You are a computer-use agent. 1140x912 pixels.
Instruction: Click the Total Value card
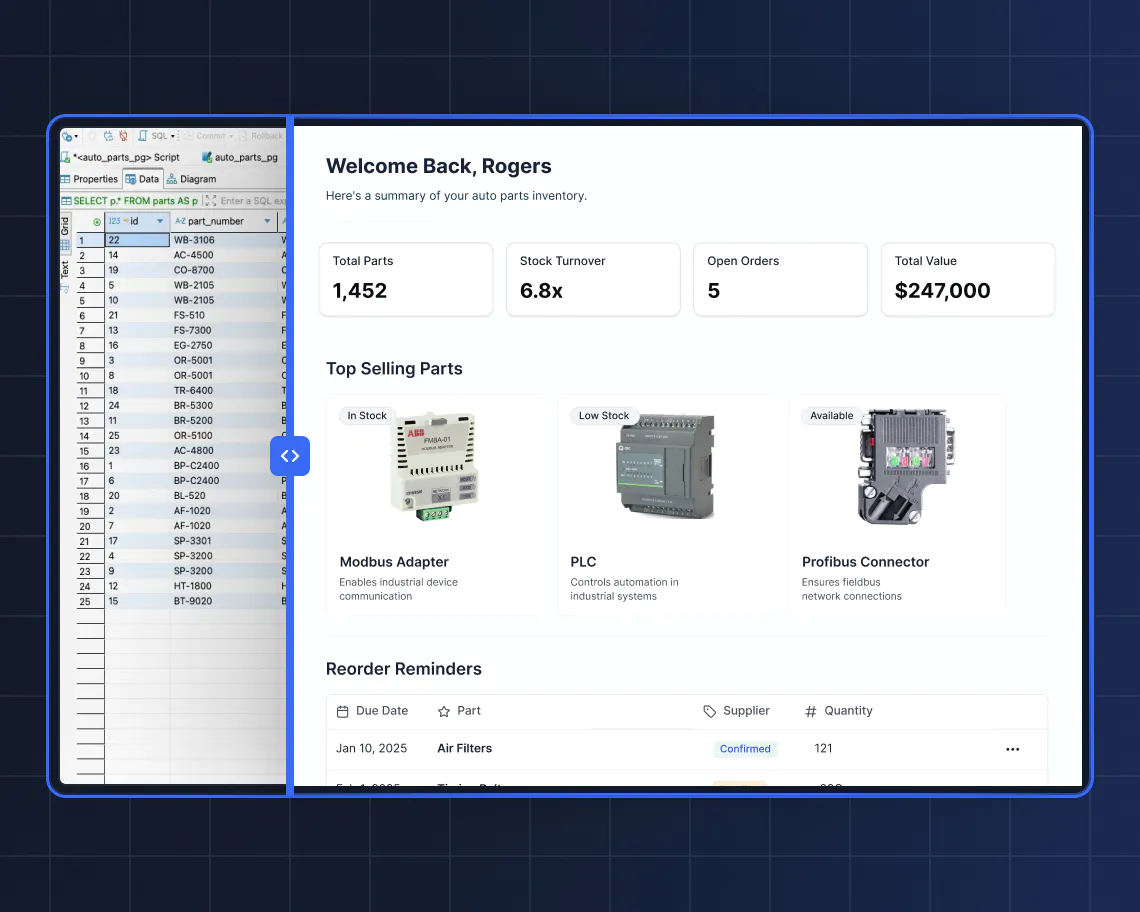pos(968,279)
